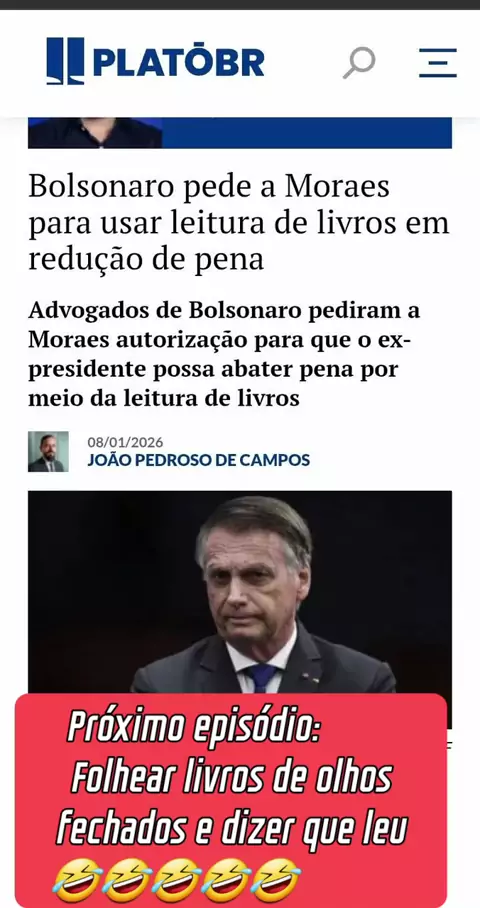Click the PlatôBR blue book logo icon
The height and width of the screenshot is (908, 480).
coord(65,61)
